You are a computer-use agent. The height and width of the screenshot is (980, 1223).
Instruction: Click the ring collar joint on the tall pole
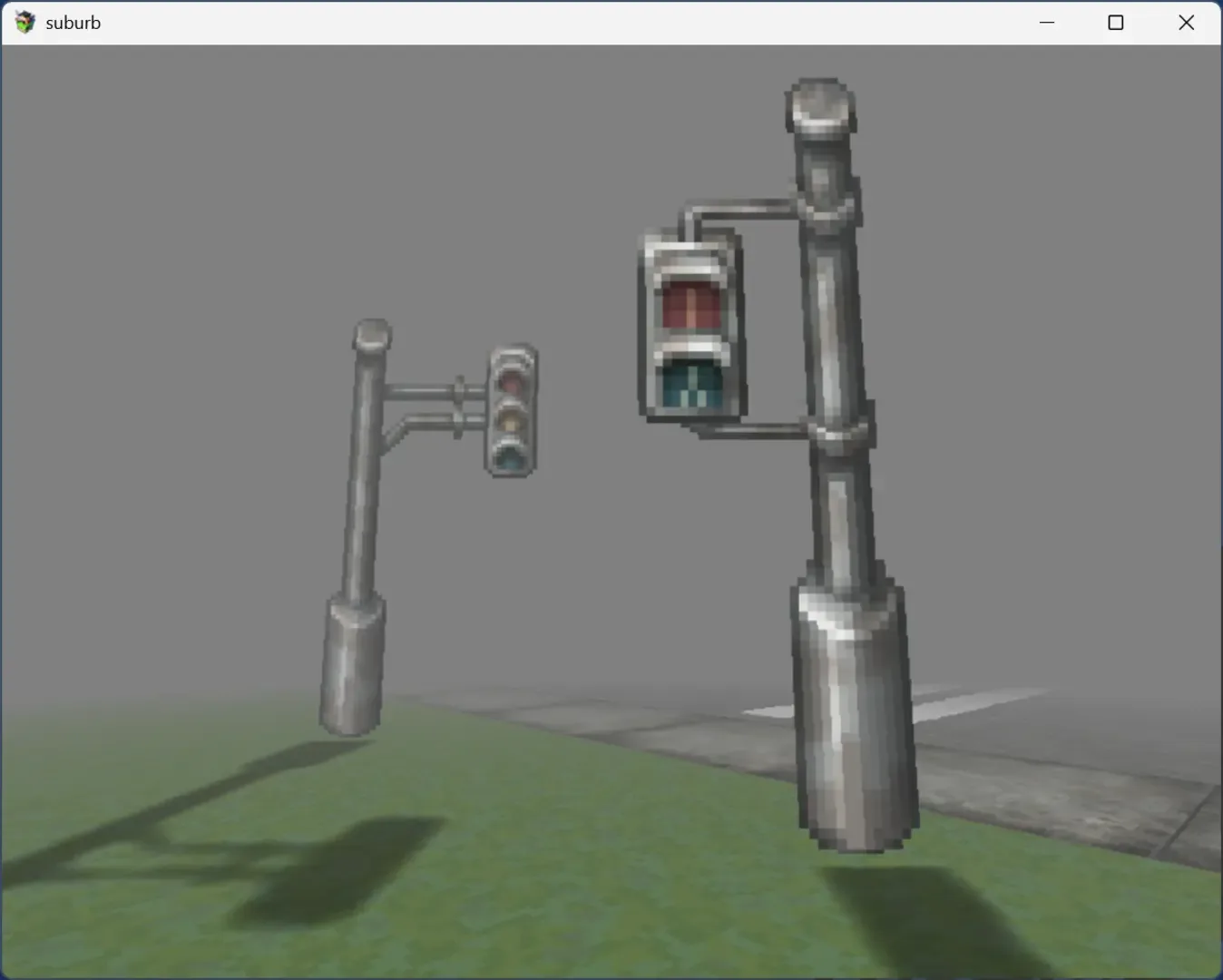[x=835, y=431]
